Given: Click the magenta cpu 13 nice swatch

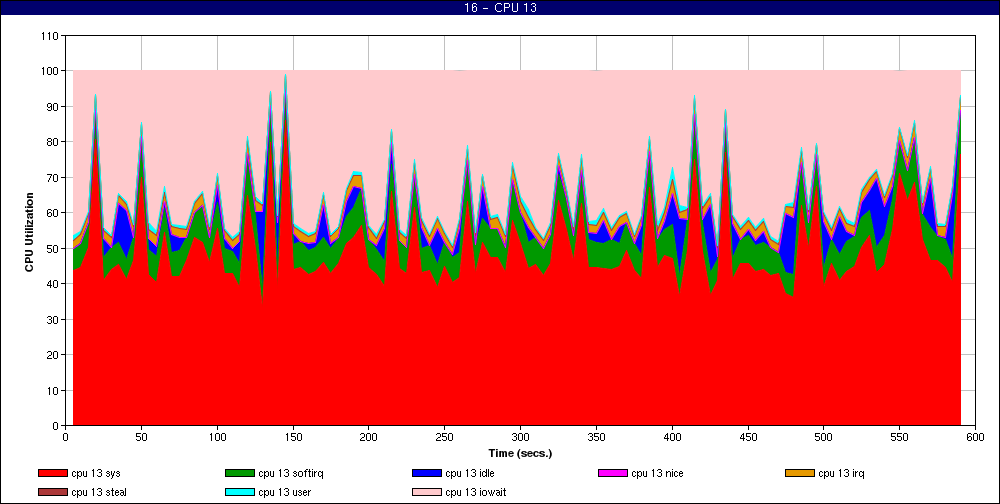Looking at the screenshot, I should 613,473.
